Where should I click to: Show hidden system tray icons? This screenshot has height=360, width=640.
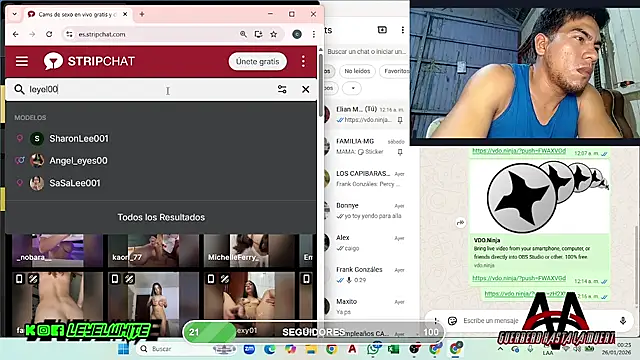coord(500,349)
